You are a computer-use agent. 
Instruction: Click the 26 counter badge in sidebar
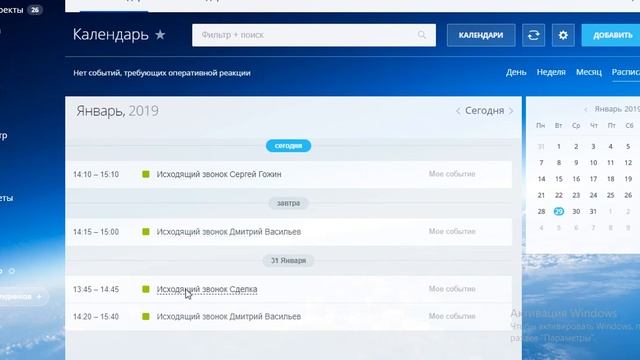tap(35, 10)
